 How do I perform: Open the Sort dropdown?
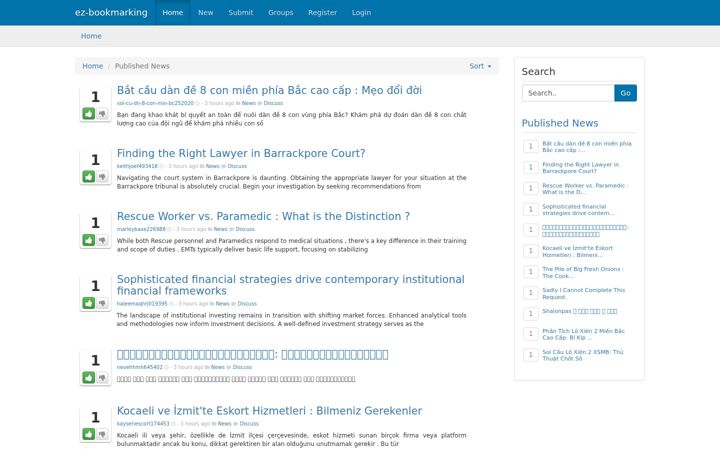tap(480, 66)
